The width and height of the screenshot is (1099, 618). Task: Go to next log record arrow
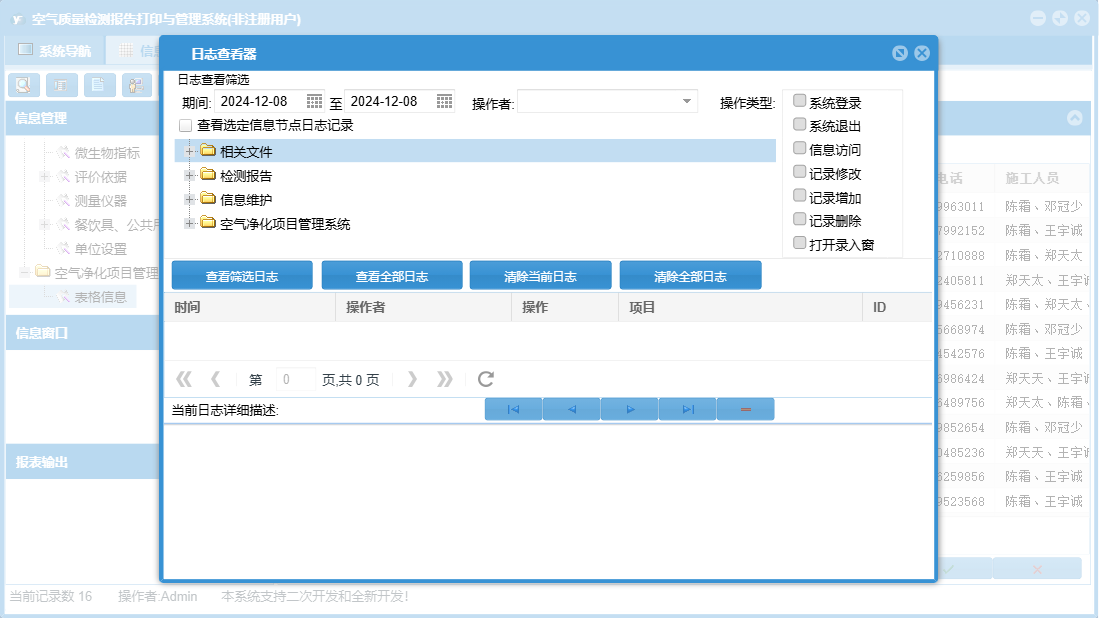[630, 409]
